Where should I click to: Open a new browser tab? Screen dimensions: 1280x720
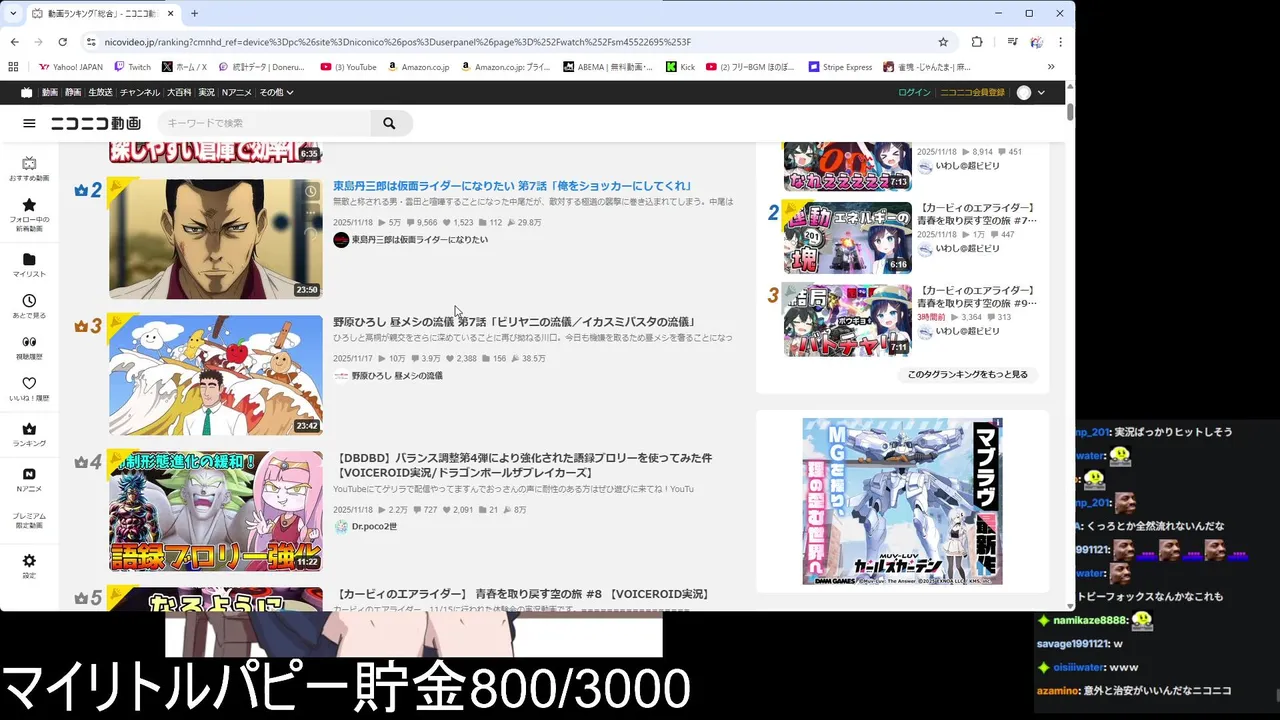point(194,13)
